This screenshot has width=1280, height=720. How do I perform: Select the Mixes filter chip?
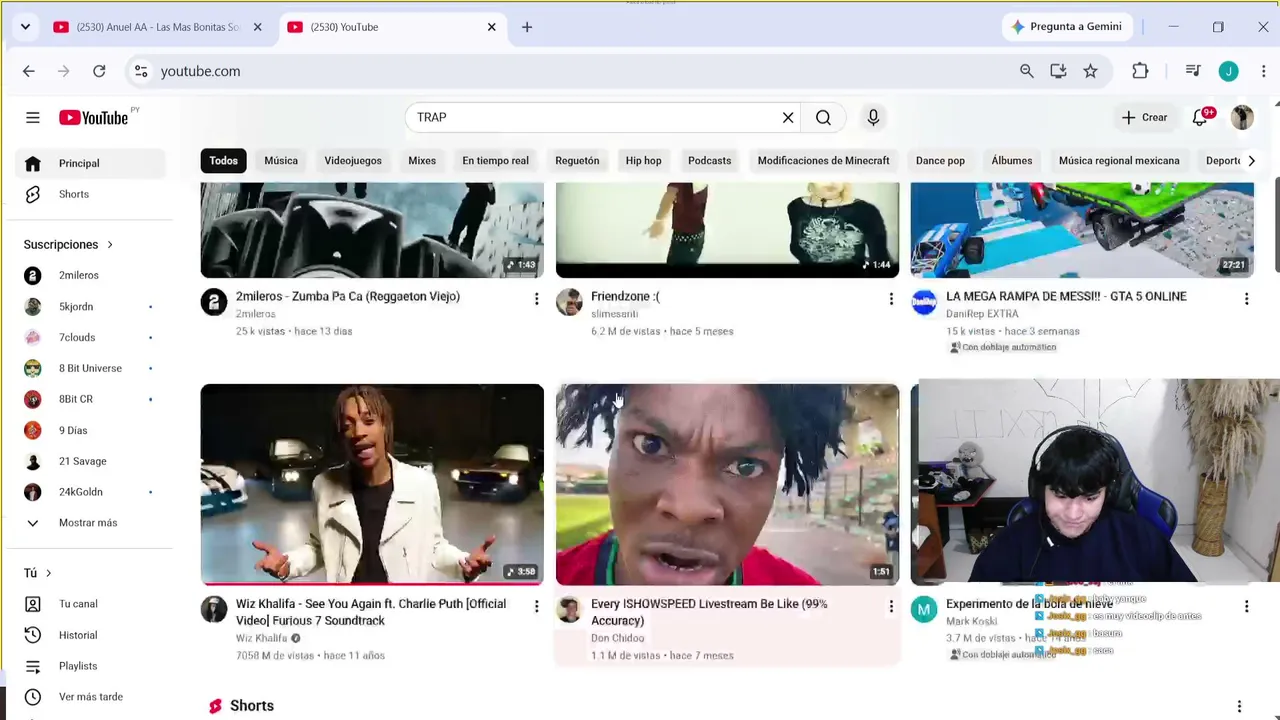422,160
